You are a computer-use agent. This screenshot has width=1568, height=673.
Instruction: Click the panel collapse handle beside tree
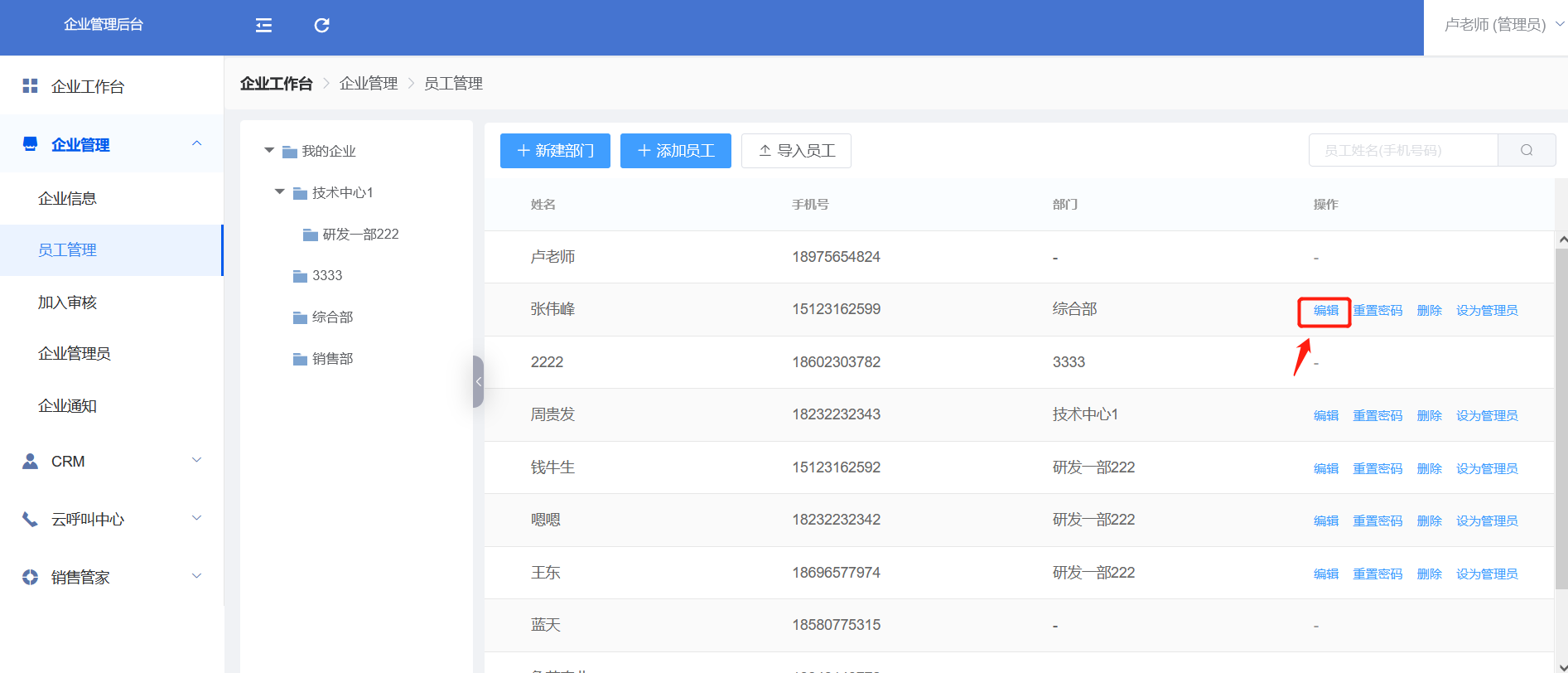click(x=478, y=381)
